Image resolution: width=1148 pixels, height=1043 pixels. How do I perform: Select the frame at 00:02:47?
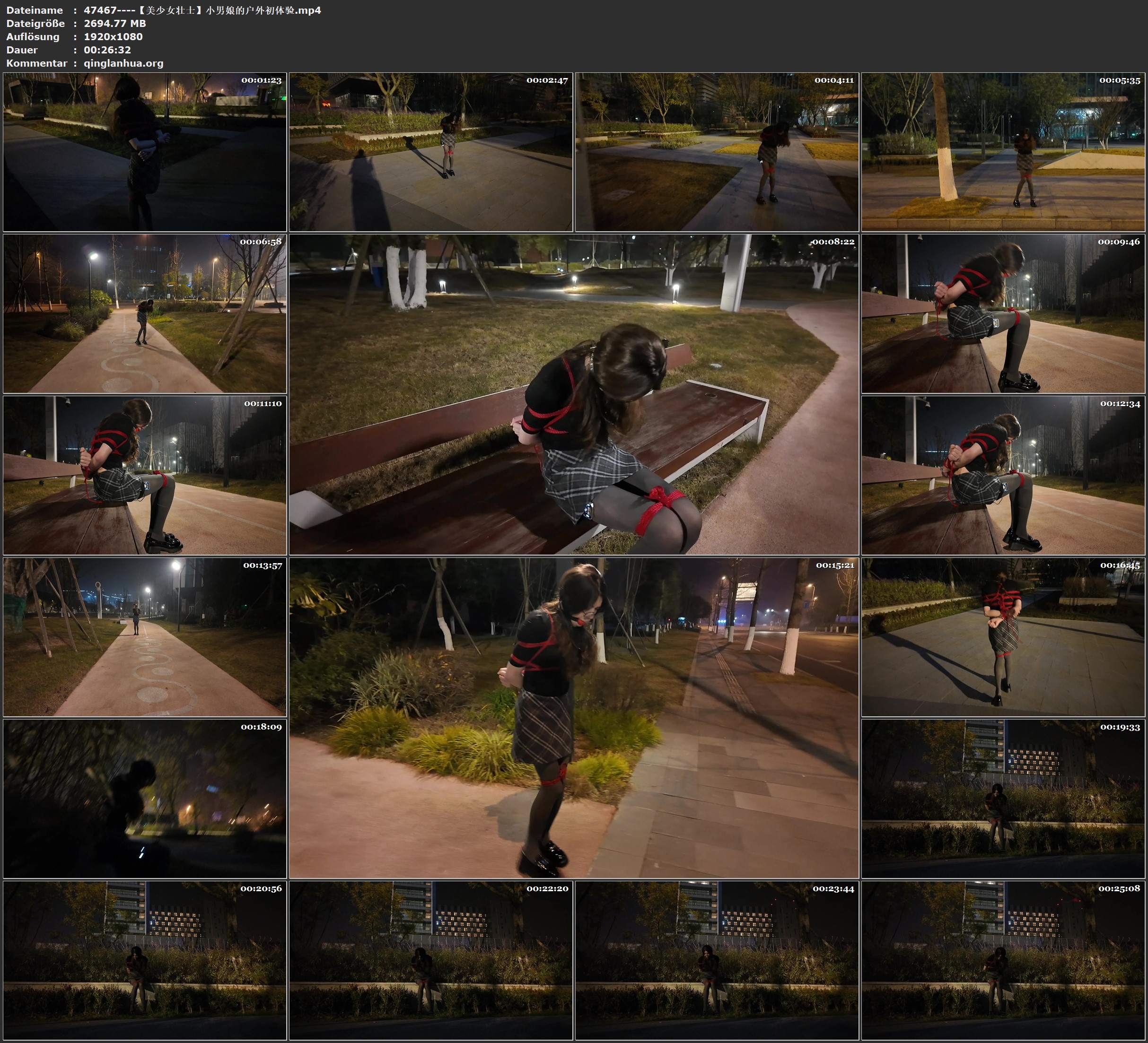[430, 151]
